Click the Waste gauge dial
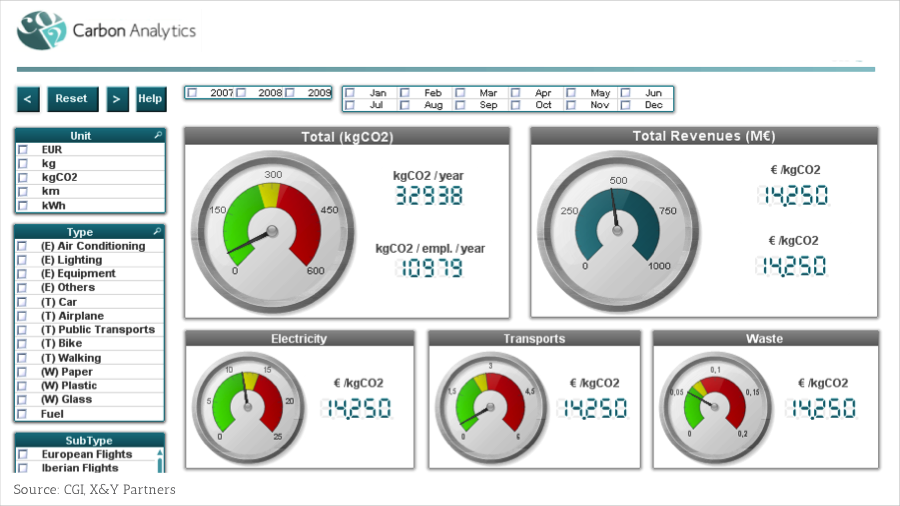The image size is (900, 506). pos(716,405)
